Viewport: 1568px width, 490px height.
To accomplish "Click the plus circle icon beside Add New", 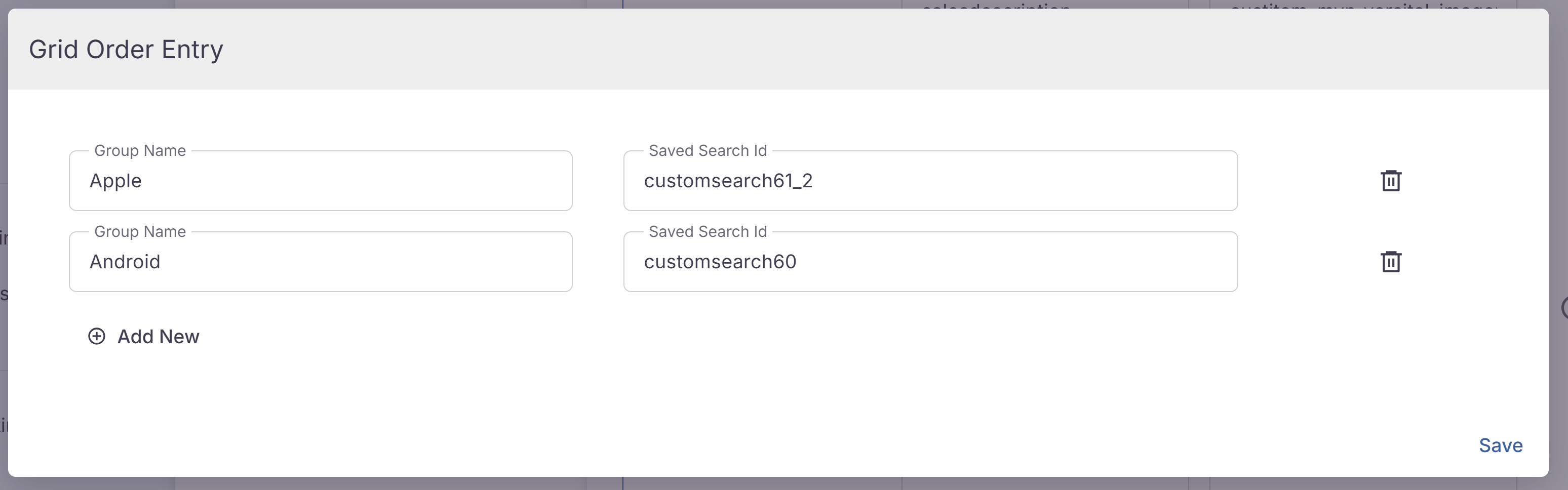I will (97, 336).
